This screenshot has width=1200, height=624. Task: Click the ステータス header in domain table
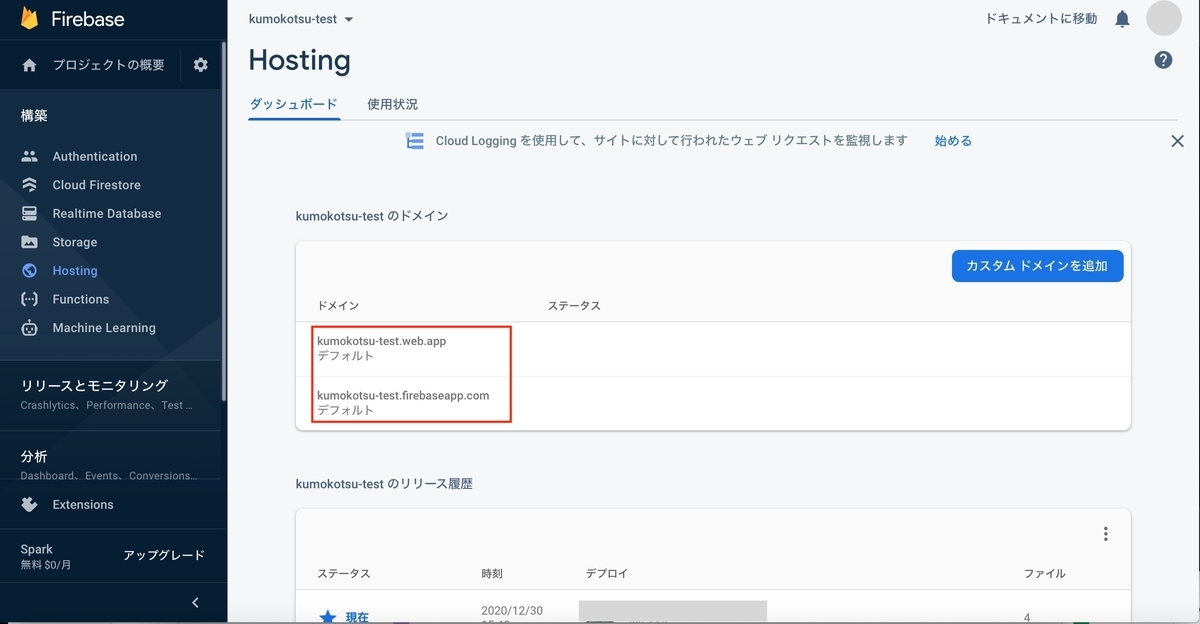pyautogui.click(x=574, y=305)
